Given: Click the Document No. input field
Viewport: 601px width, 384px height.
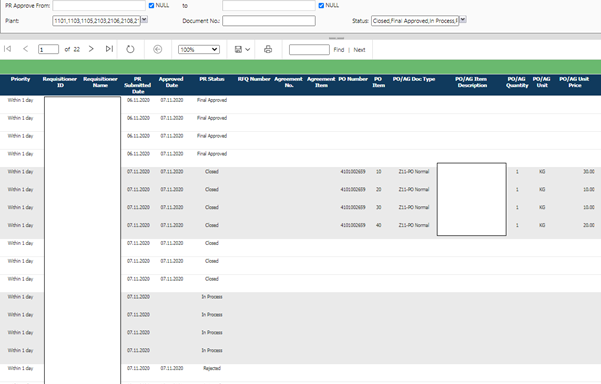Looking at the screenshot, I should tap(269, 21).
